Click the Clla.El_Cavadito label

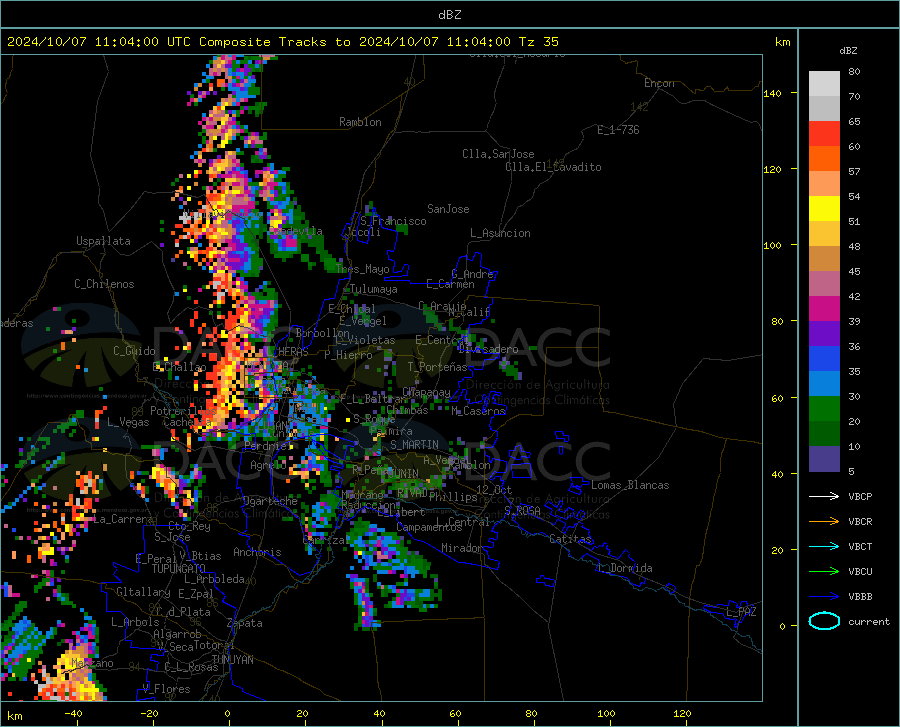[x=553, y=167]
